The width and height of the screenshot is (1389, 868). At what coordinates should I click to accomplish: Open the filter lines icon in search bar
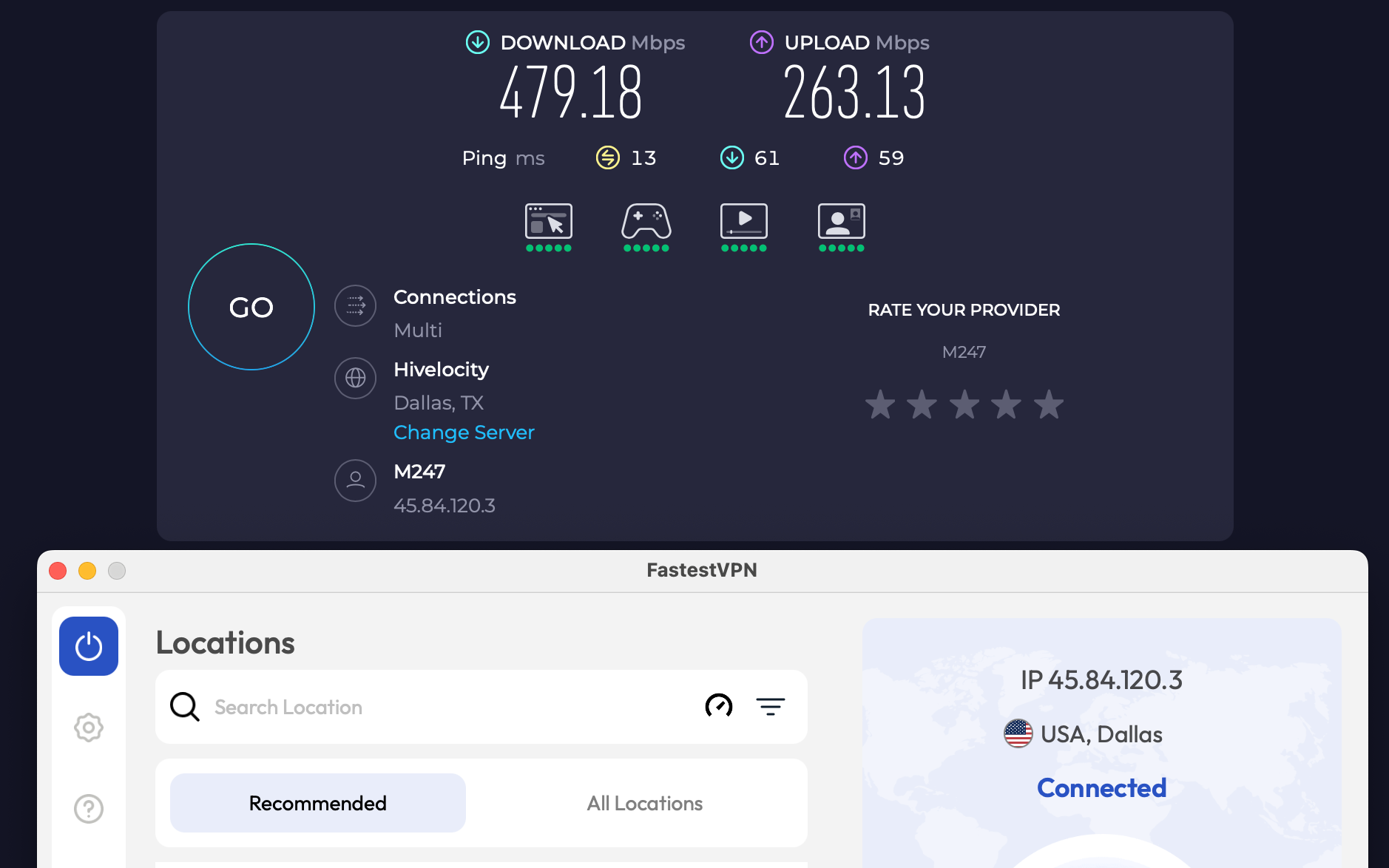click(771, 707)
